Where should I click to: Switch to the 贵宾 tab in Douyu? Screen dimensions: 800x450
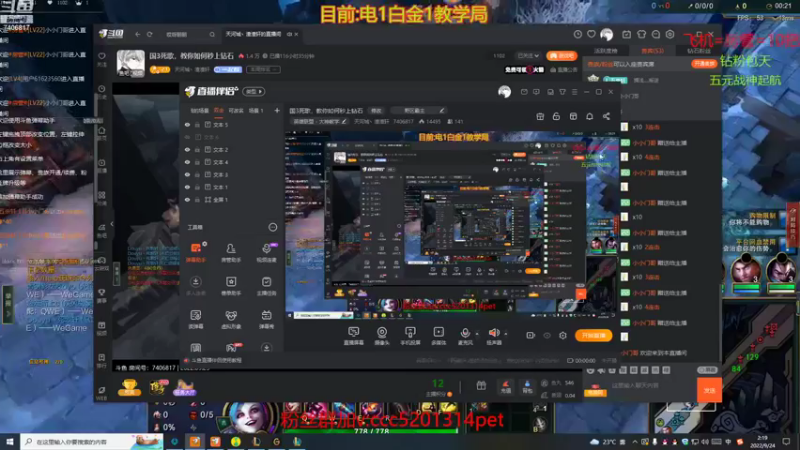(653, 51)
